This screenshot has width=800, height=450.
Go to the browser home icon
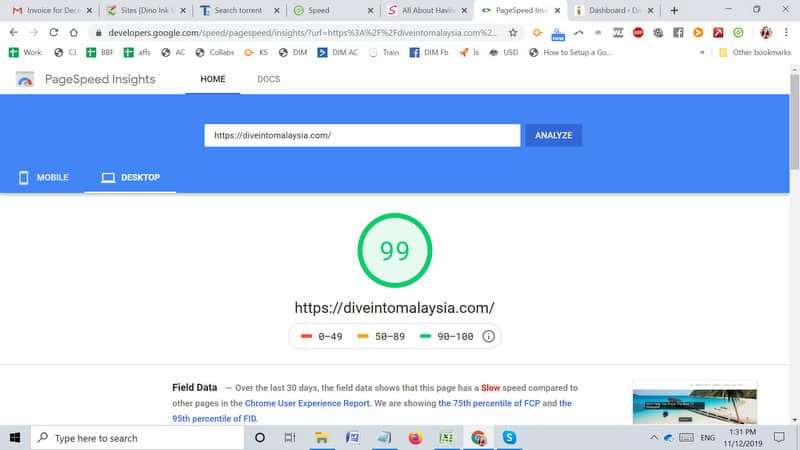point(75,32)
